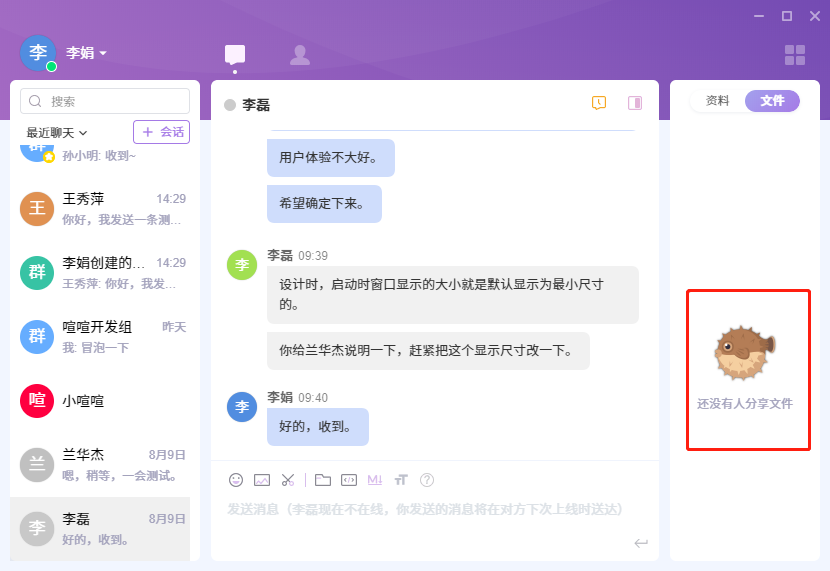Open chat history clock icon
This screenshot has width=830, height=571.
[x=599, y=103]
